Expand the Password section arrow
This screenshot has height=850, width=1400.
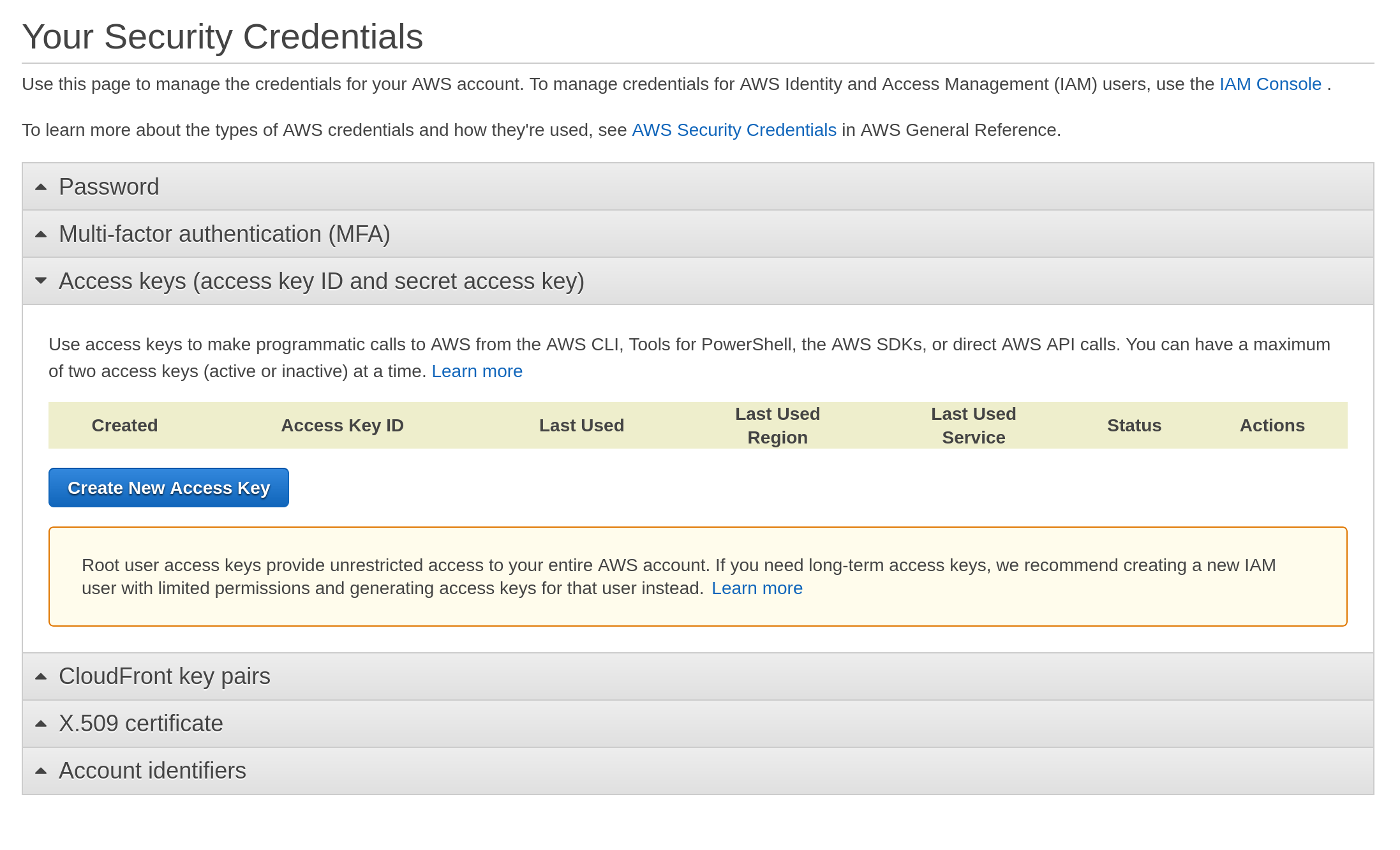[x=41, y=187]
